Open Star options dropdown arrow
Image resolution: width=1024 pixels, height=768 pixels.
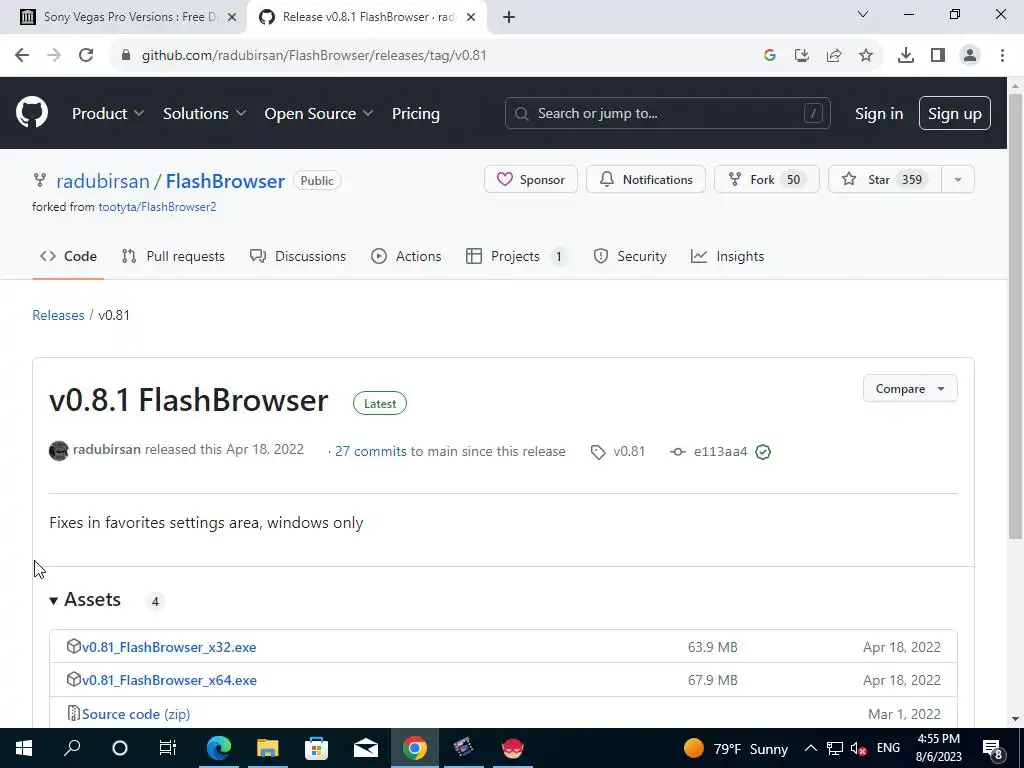(x=958, y=180)
